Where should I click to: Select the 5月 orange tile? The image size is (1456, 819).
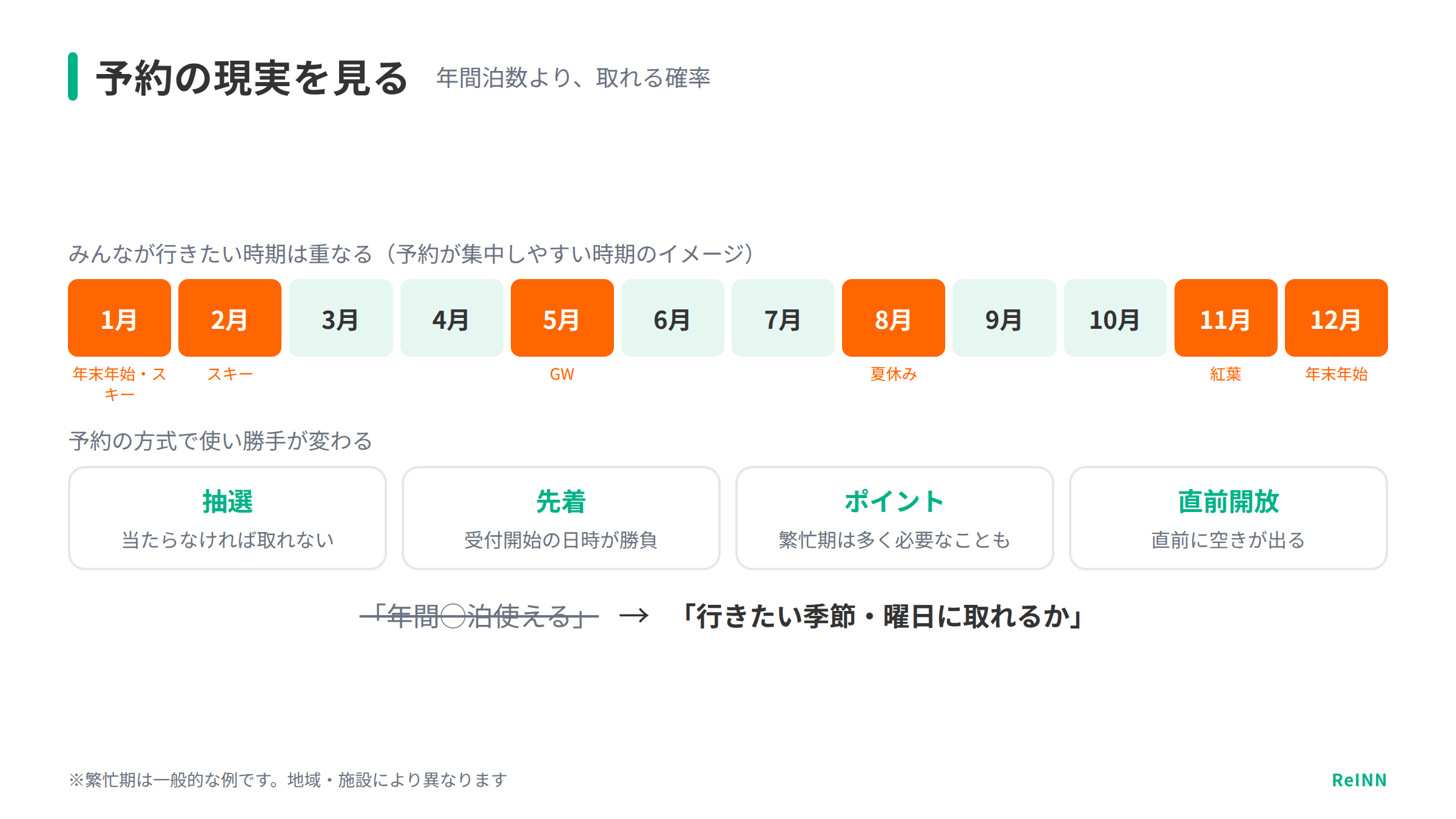(x=562, y=318)
